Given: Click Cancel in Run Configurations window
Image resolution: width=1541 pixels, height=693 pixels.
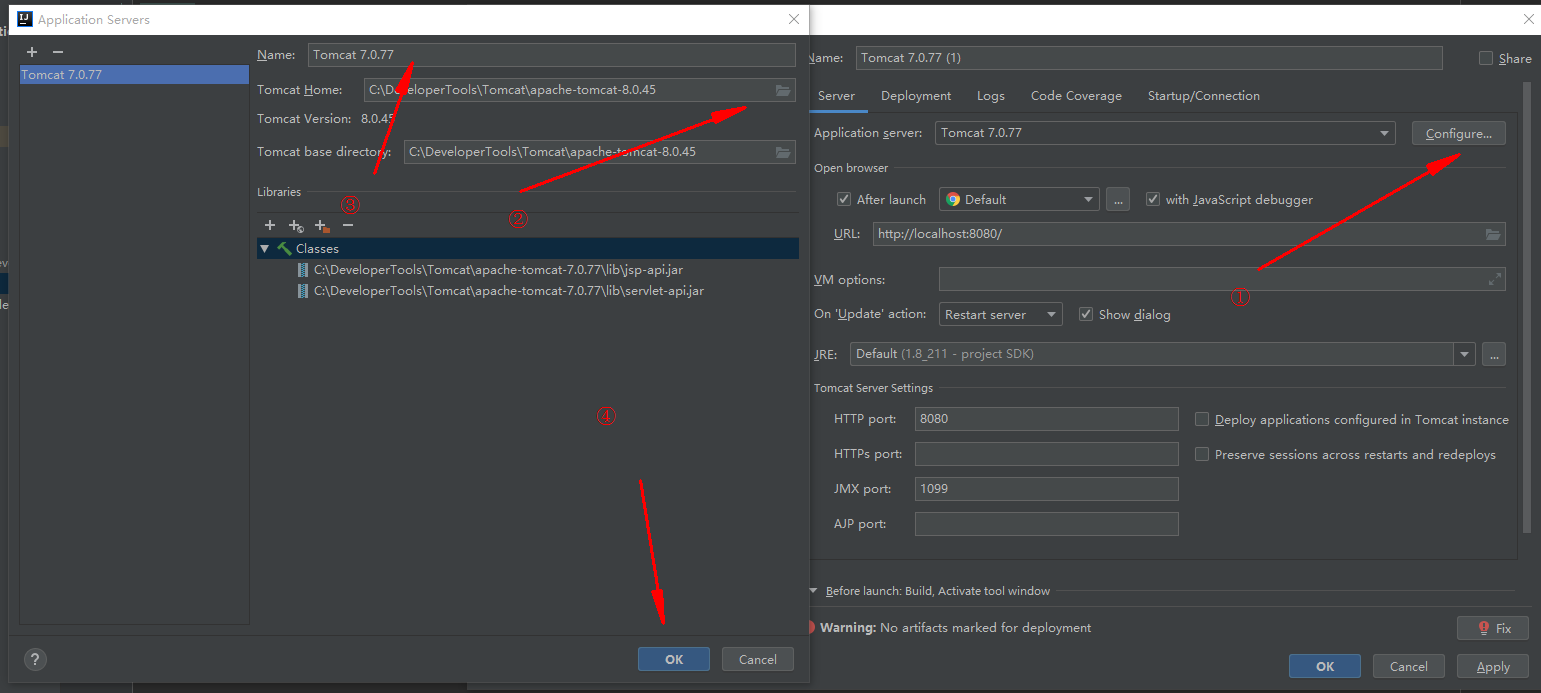Looking at the screenshot, I should (x=1408, y=666).
